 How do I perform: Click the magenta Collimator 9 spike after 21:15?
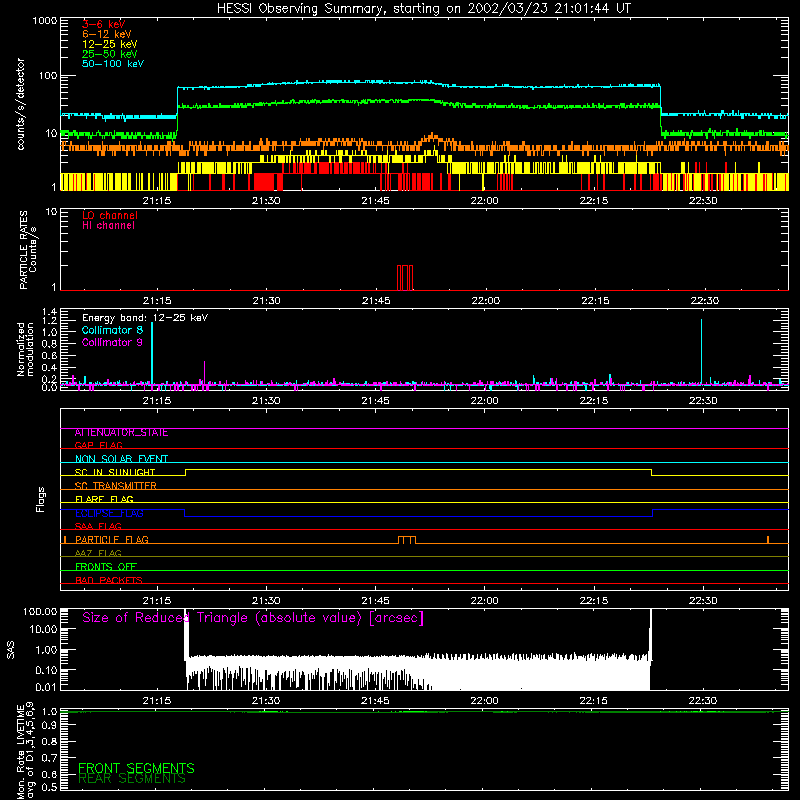(x=204, y=372)
